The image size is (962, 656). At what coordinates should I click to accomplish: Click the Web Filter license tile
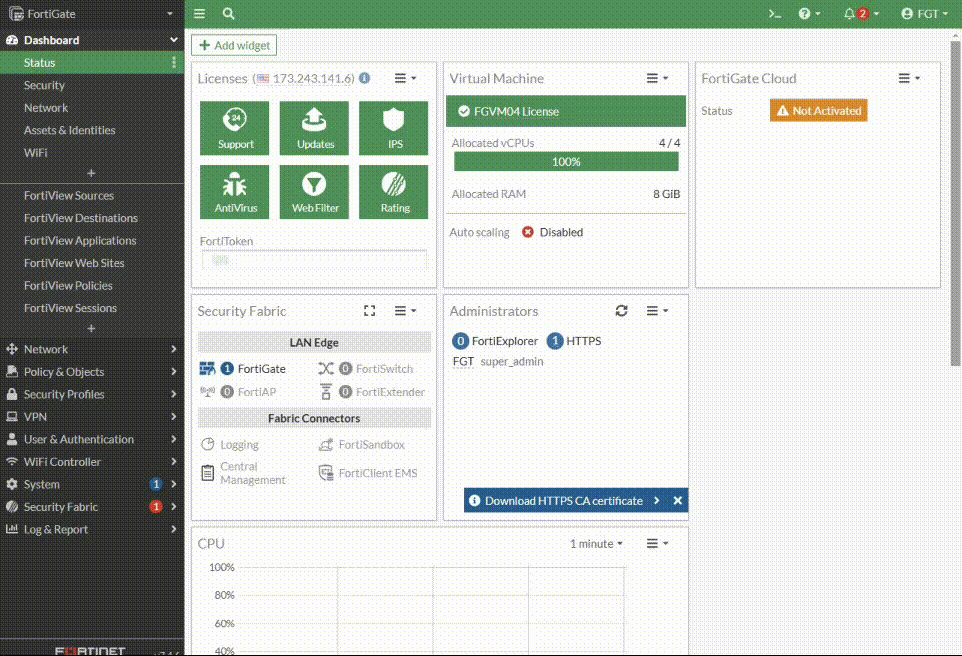[314, 192]
